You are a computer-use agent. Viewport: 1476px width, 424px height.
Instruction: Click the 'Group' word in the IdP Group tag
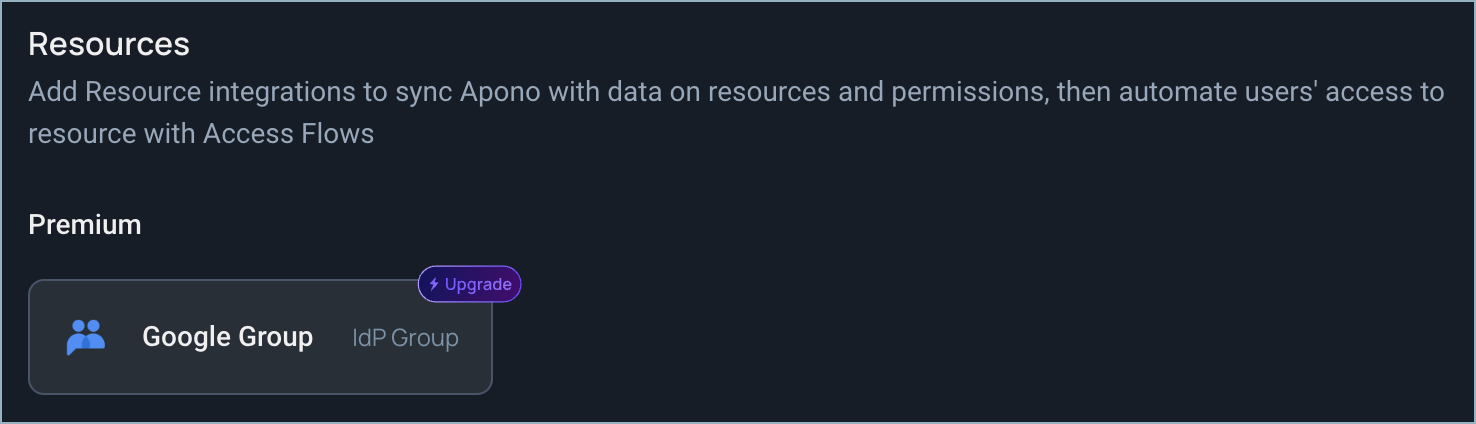[x=425, y=338]
